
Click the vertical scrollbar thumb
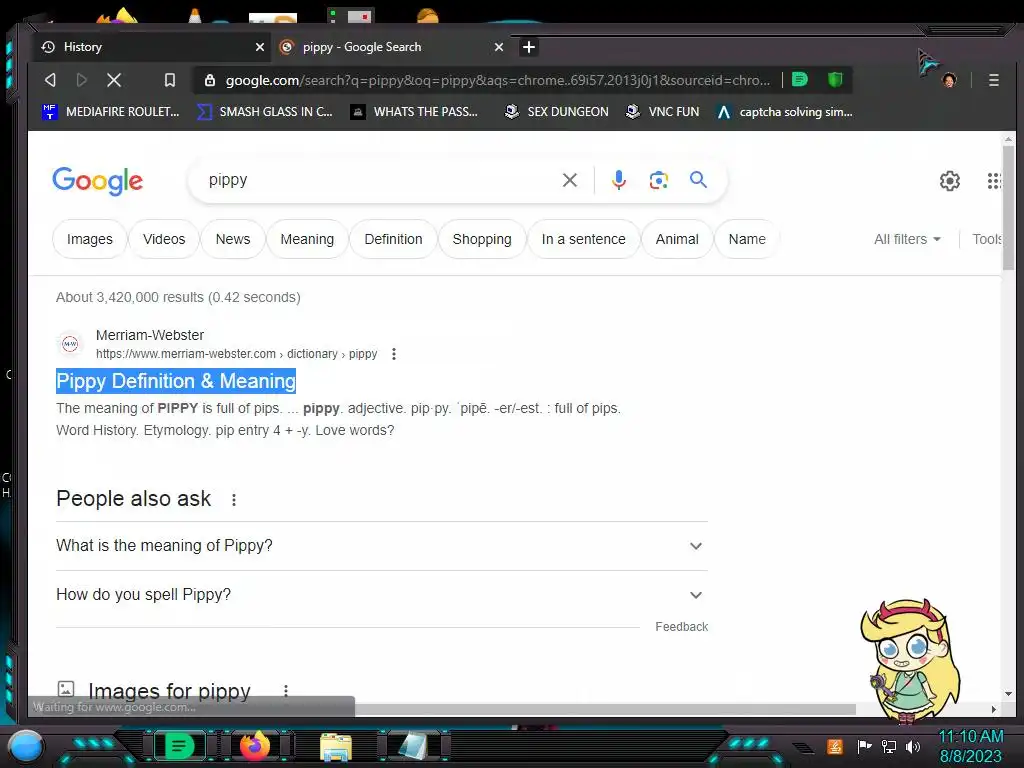(x=1008, y=208)
